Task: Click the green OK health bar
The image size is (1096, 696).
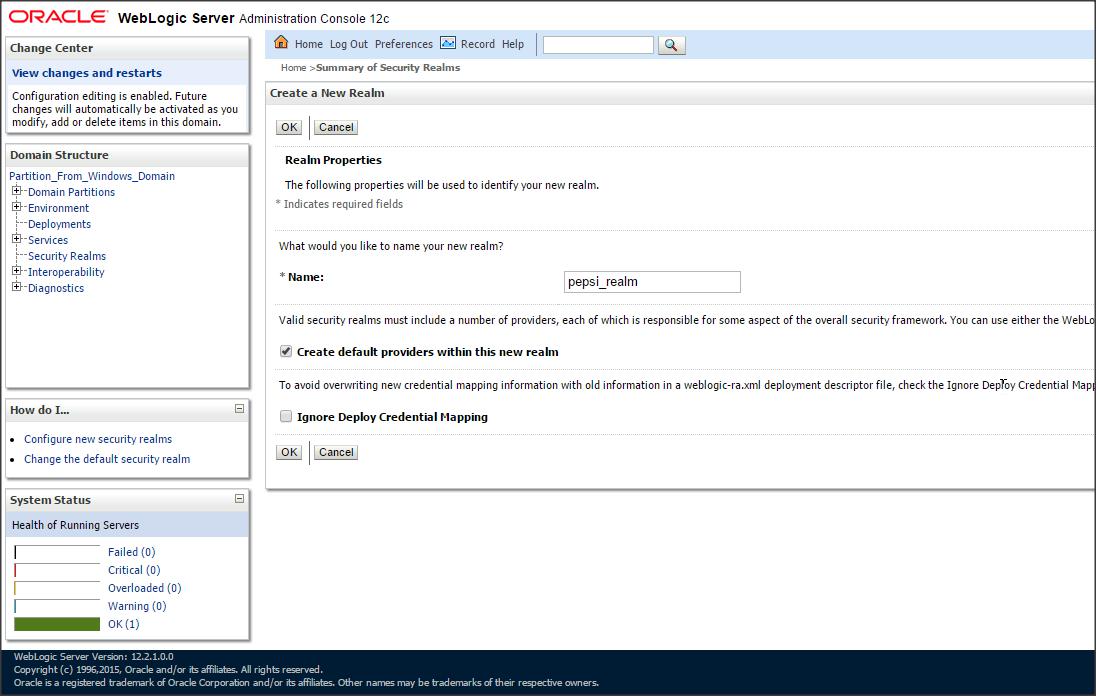Action: (x=57, y=624)
